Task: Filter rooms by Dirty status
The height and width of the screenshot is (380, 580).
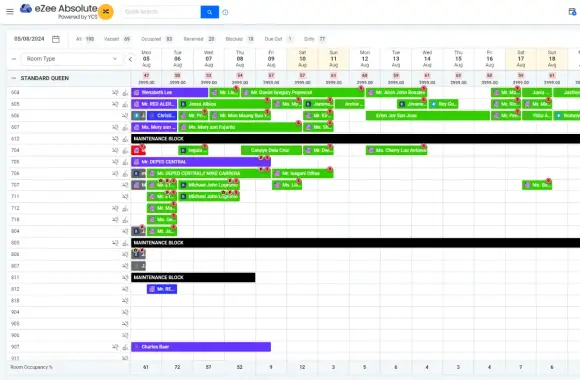Action: coord(315,39)
